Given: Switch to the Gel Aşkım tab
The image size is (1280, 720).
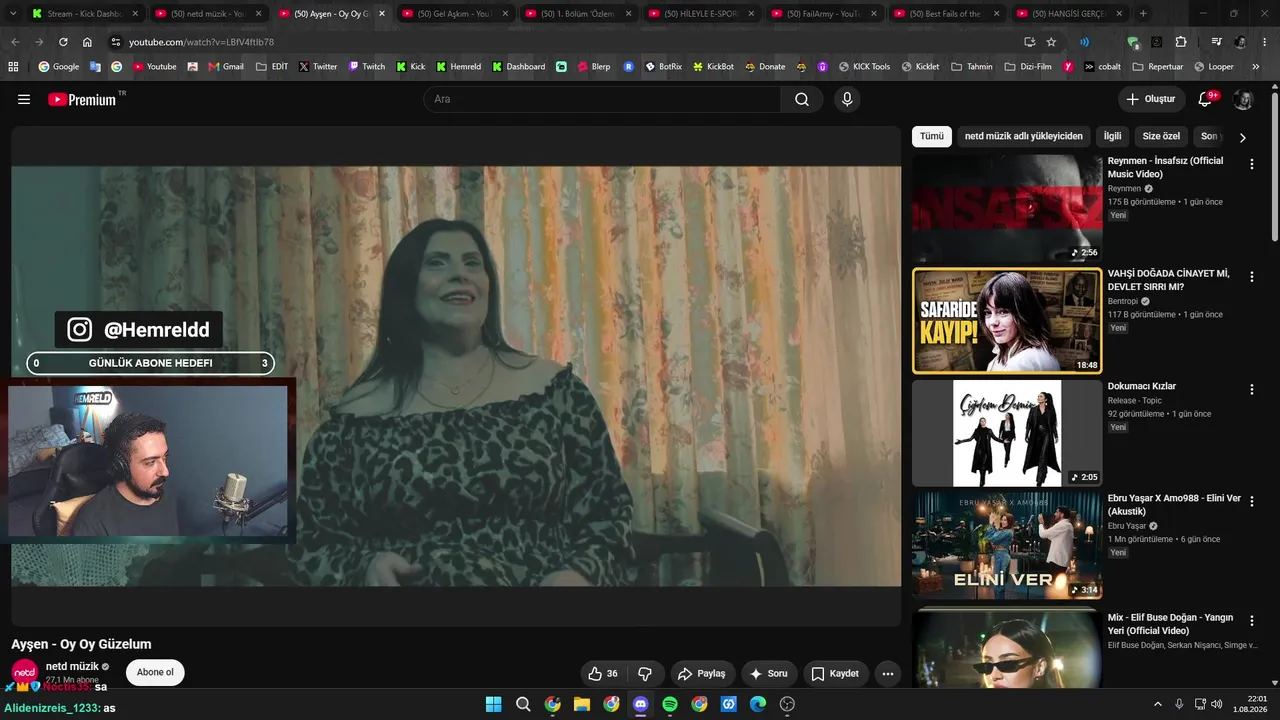Looking at the screenshot, I should point(455,14).
